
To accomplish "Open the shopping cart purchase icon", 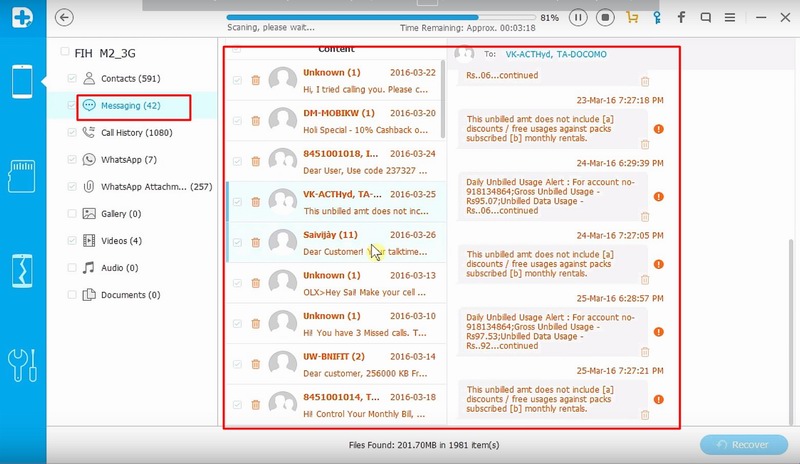I will (x=631, y=17).
